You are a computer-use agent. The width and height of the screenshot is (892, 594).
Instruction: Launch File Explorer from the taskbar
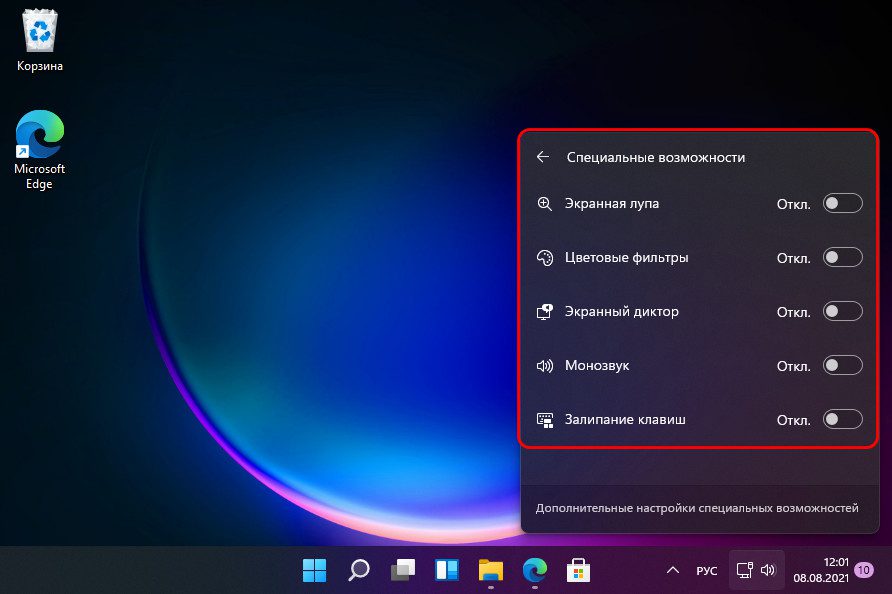[490, 570]
